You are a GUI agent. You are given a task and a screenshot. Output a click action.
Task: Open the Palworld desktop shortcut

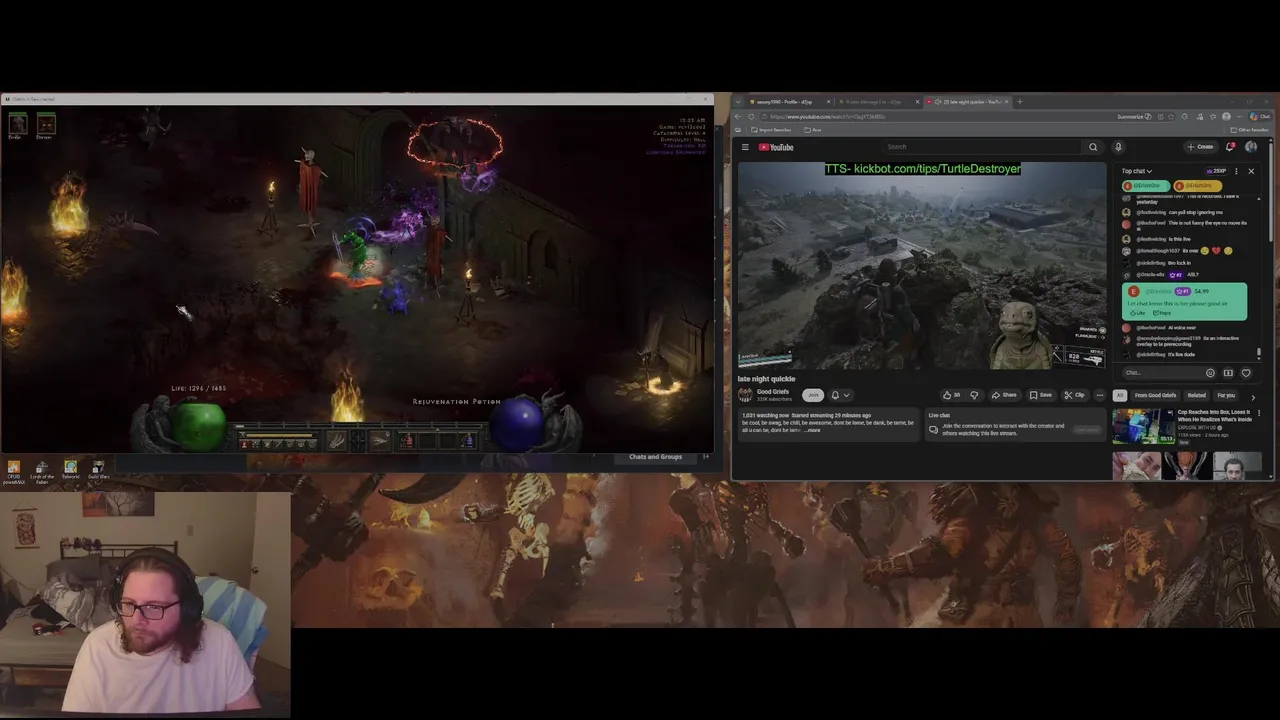coord(70,471)
